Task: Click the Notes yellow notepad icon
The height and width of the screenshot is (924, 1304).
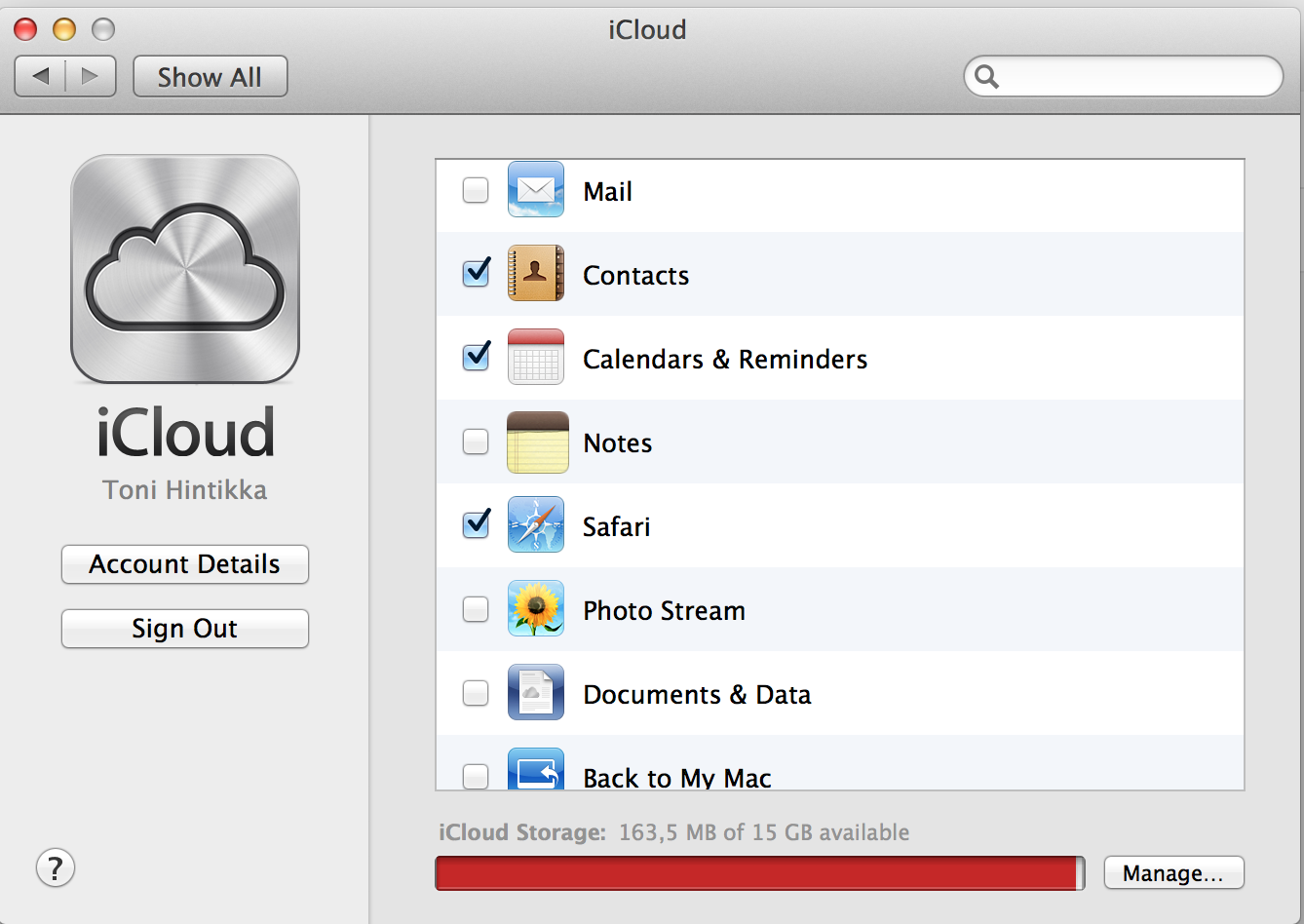Action: coord(537,442)
